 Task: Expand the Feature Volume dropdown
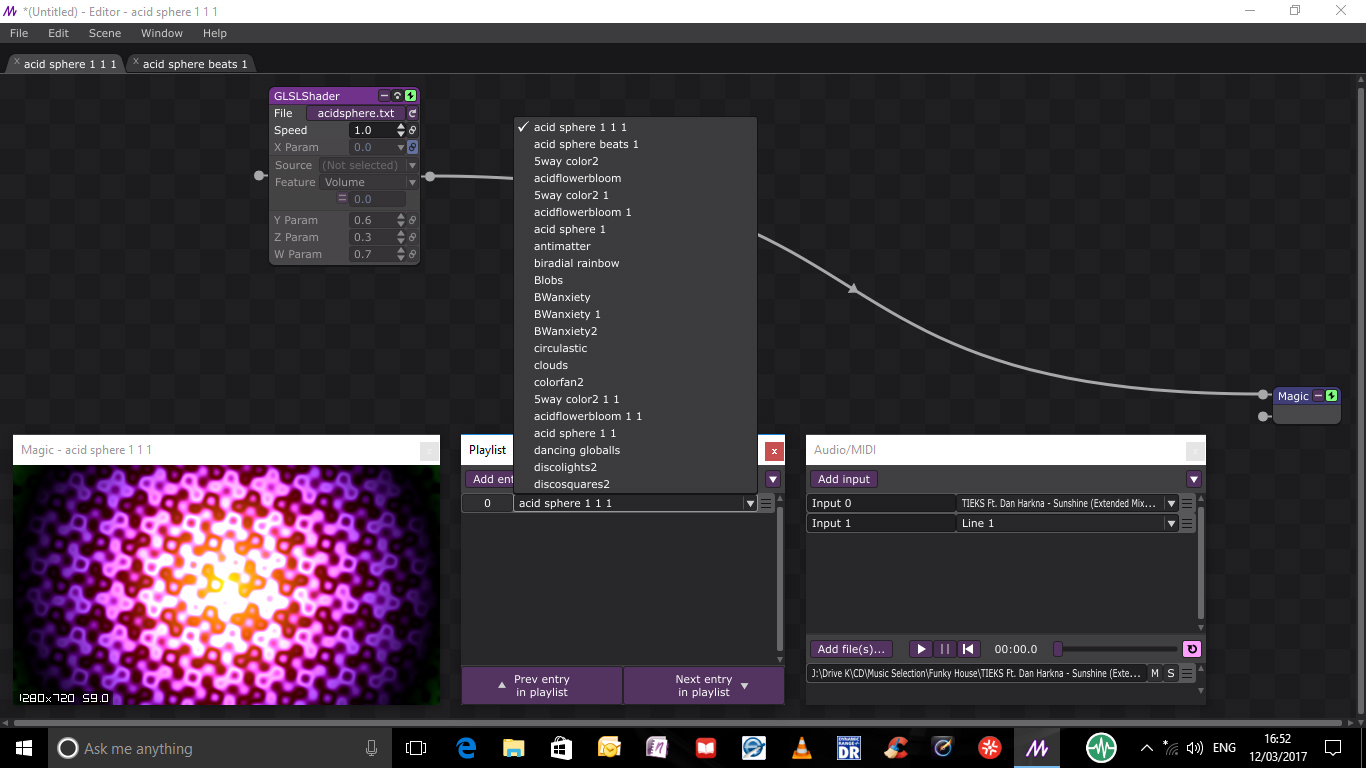[369, 183]
